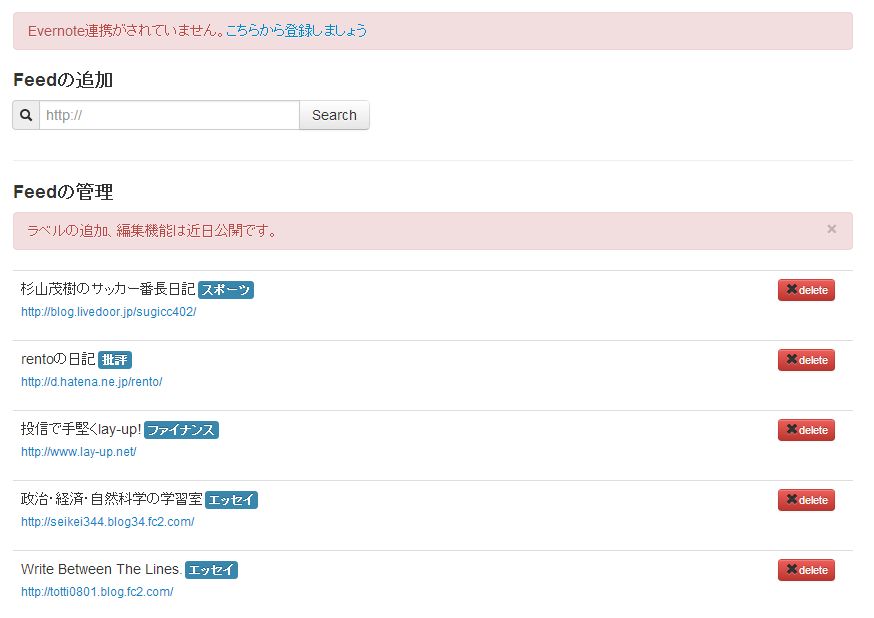Viewport: 874px width, 618px height.
Task: Click エッセイ badge next to Write Between The Lines
Action: (211, 570)
